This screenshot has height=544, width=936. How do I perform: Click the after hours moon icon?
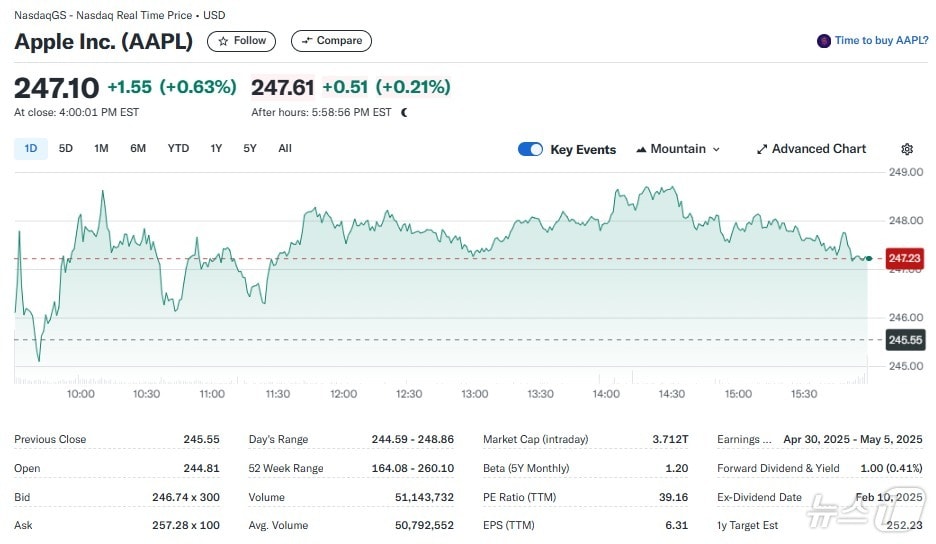[405, 113]
